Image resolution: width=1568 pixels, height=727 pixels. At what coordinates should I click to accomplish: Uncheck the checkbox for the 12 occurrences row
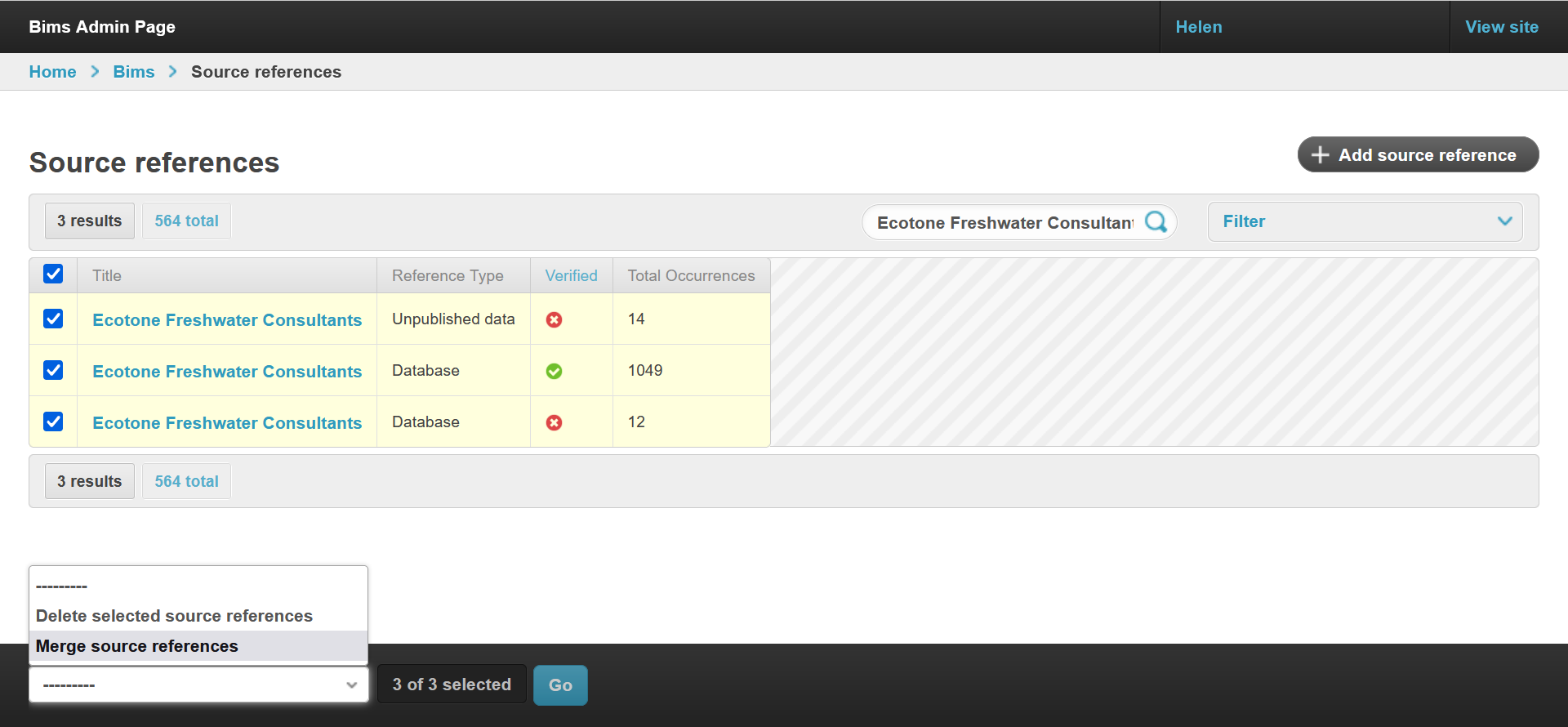pyautogui.click(x=53, y=421)
